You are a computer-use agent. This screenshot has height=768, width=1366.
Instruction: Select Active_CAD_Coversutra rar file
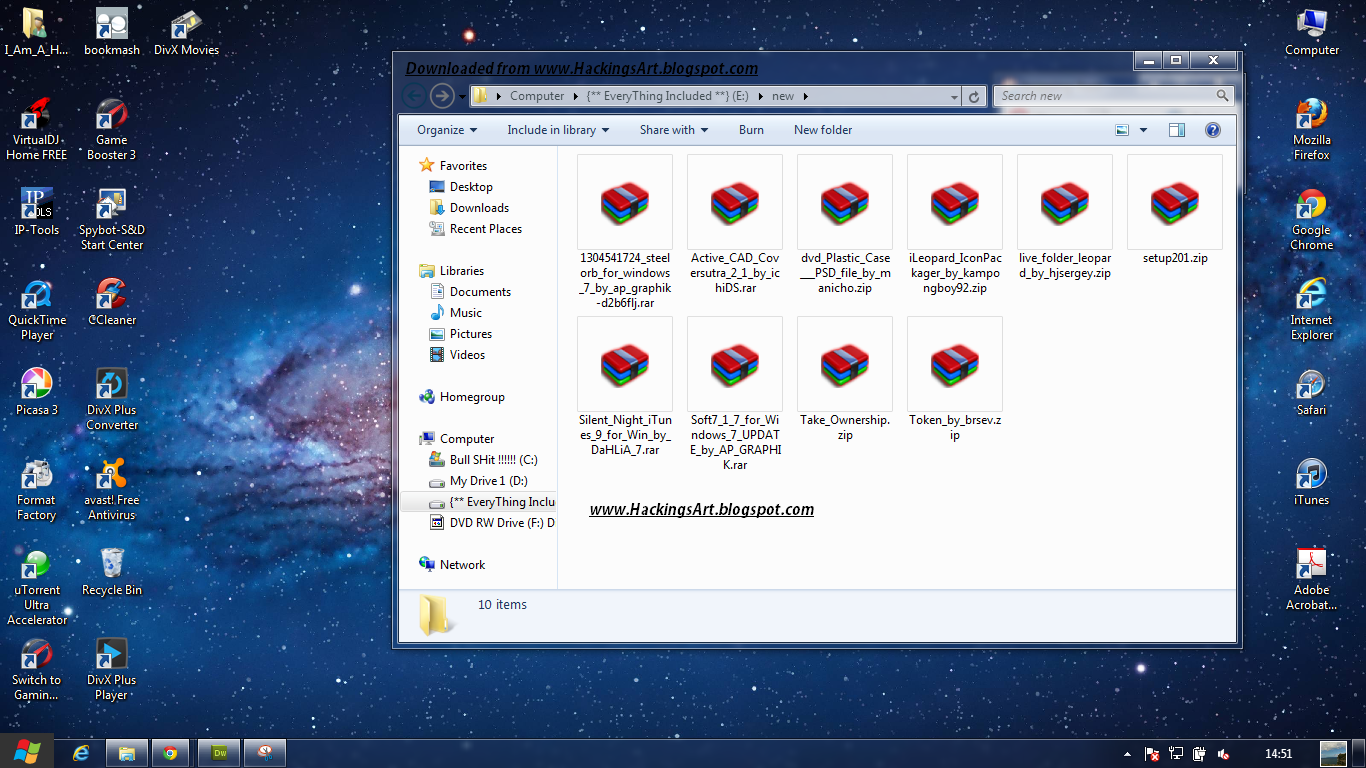[735, 225]
